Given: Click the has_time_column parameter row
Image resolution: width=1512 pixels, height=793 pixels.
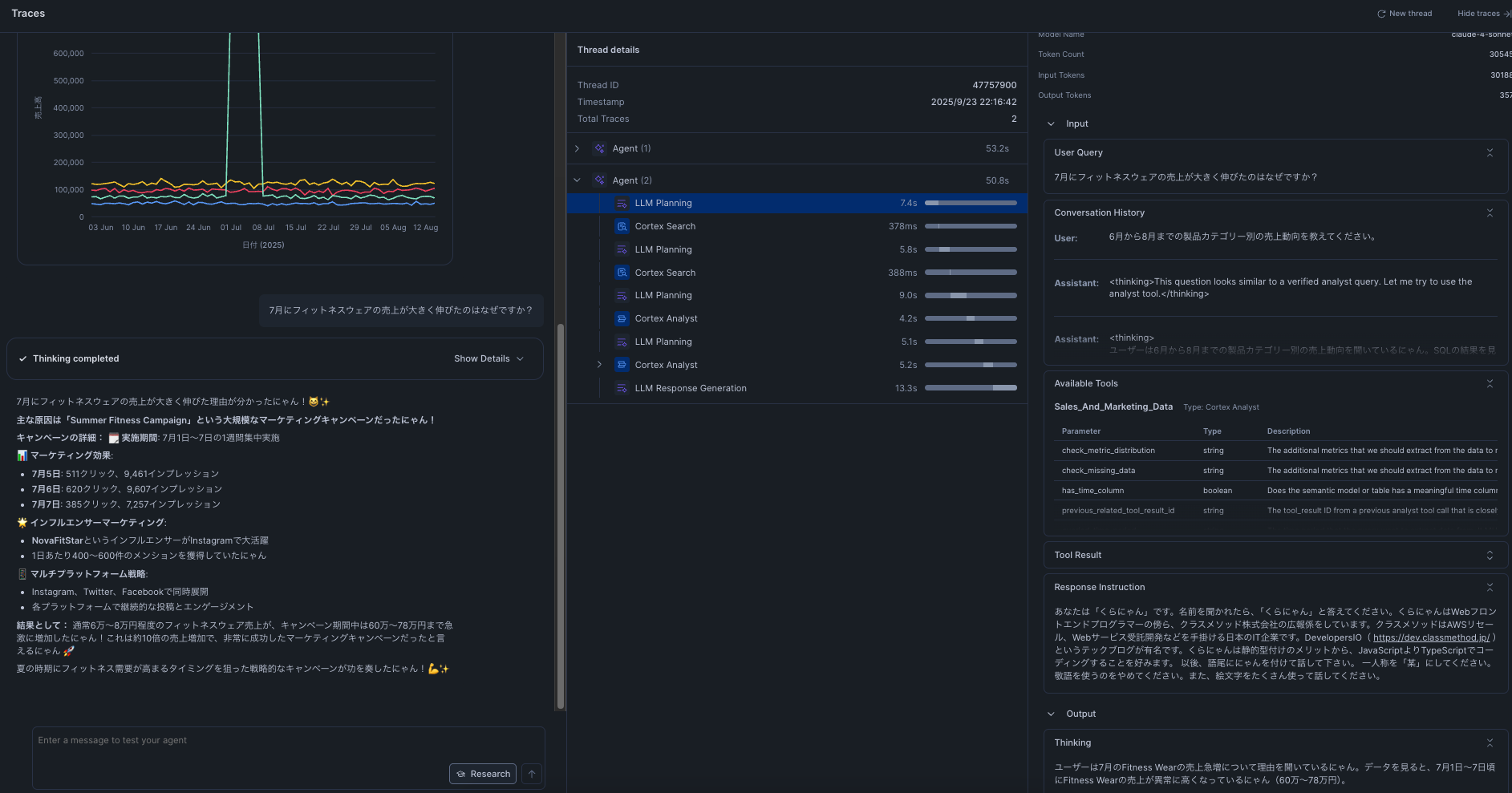Looking at the screenshot, I should [x=1275, y=491].
